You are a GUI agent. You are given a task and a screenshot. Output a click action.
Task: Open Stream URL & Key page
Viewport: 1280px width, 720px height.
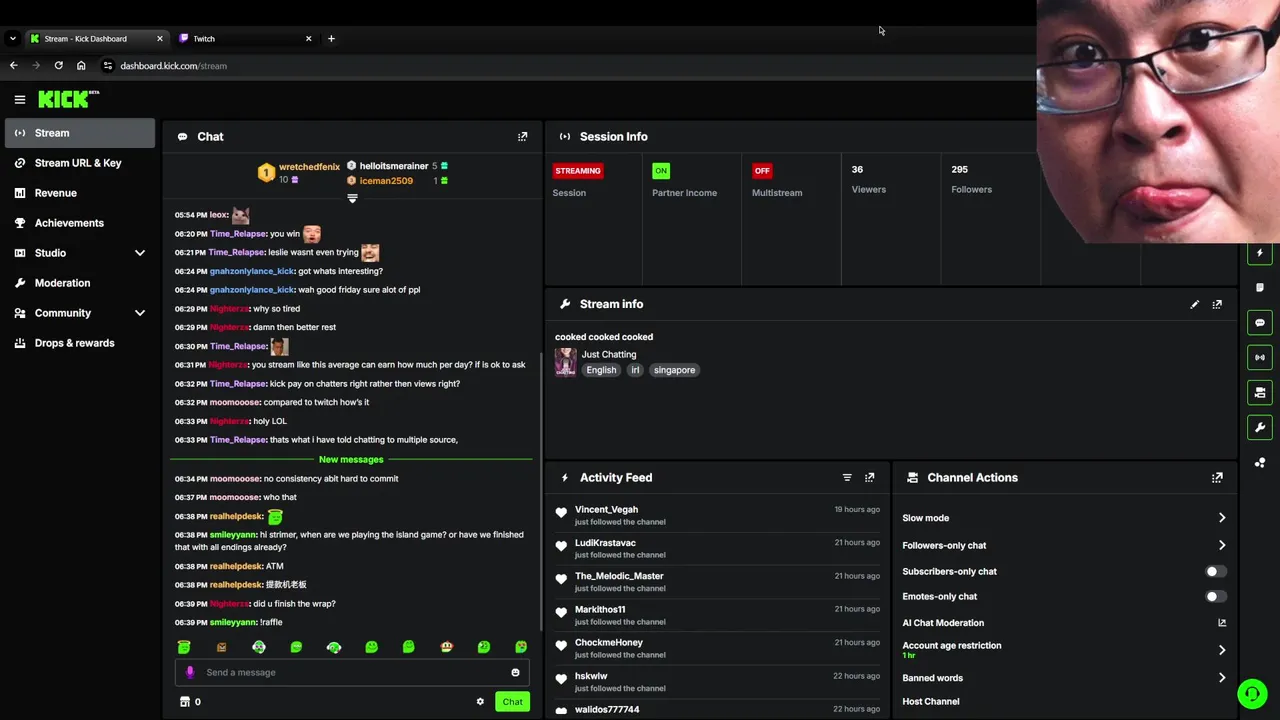click(x=79, y=163)
